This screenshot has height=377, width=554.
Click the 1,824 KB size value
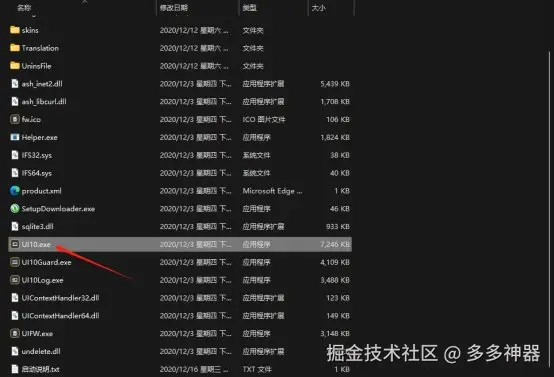coord(335,137)
